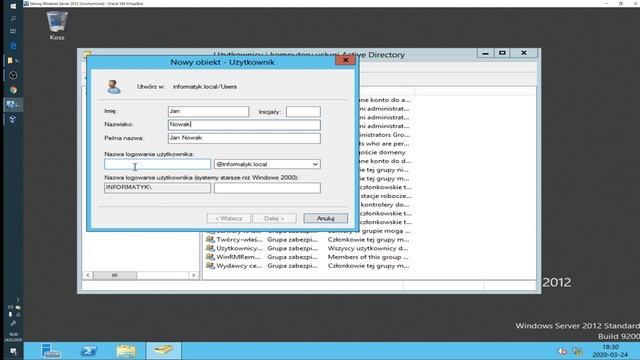Screen dimensions: 640x360
Task: Minimize the VirtualBox host window
Action: point(606,3)
